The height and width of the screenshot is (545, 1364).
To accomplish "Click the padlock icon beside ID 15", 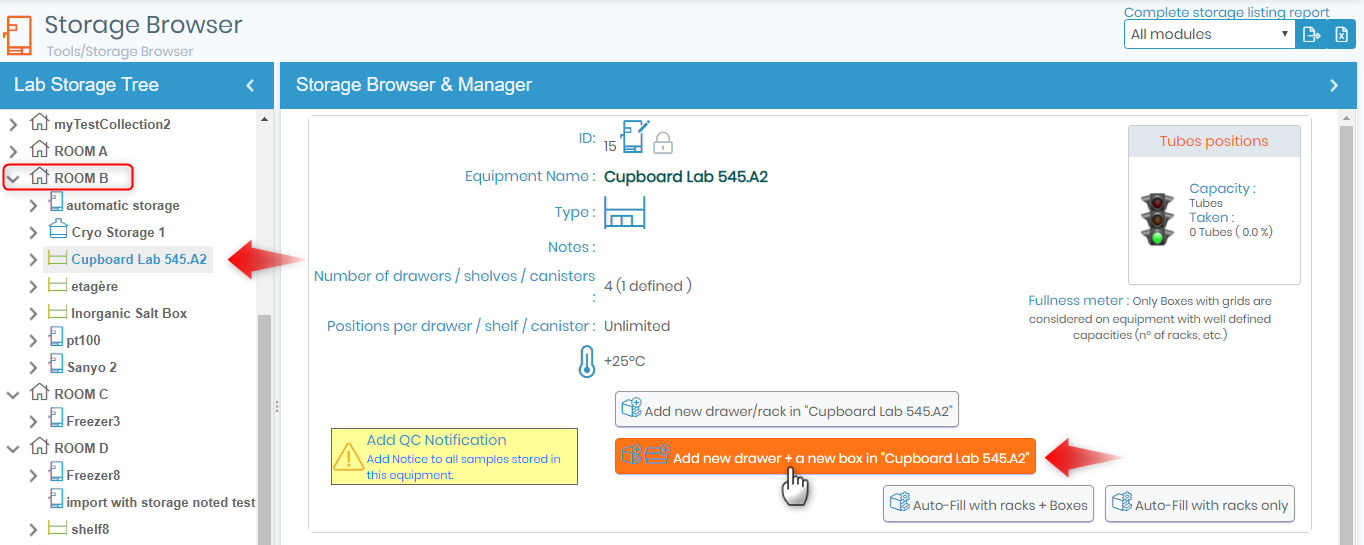I will coord(662,144).
